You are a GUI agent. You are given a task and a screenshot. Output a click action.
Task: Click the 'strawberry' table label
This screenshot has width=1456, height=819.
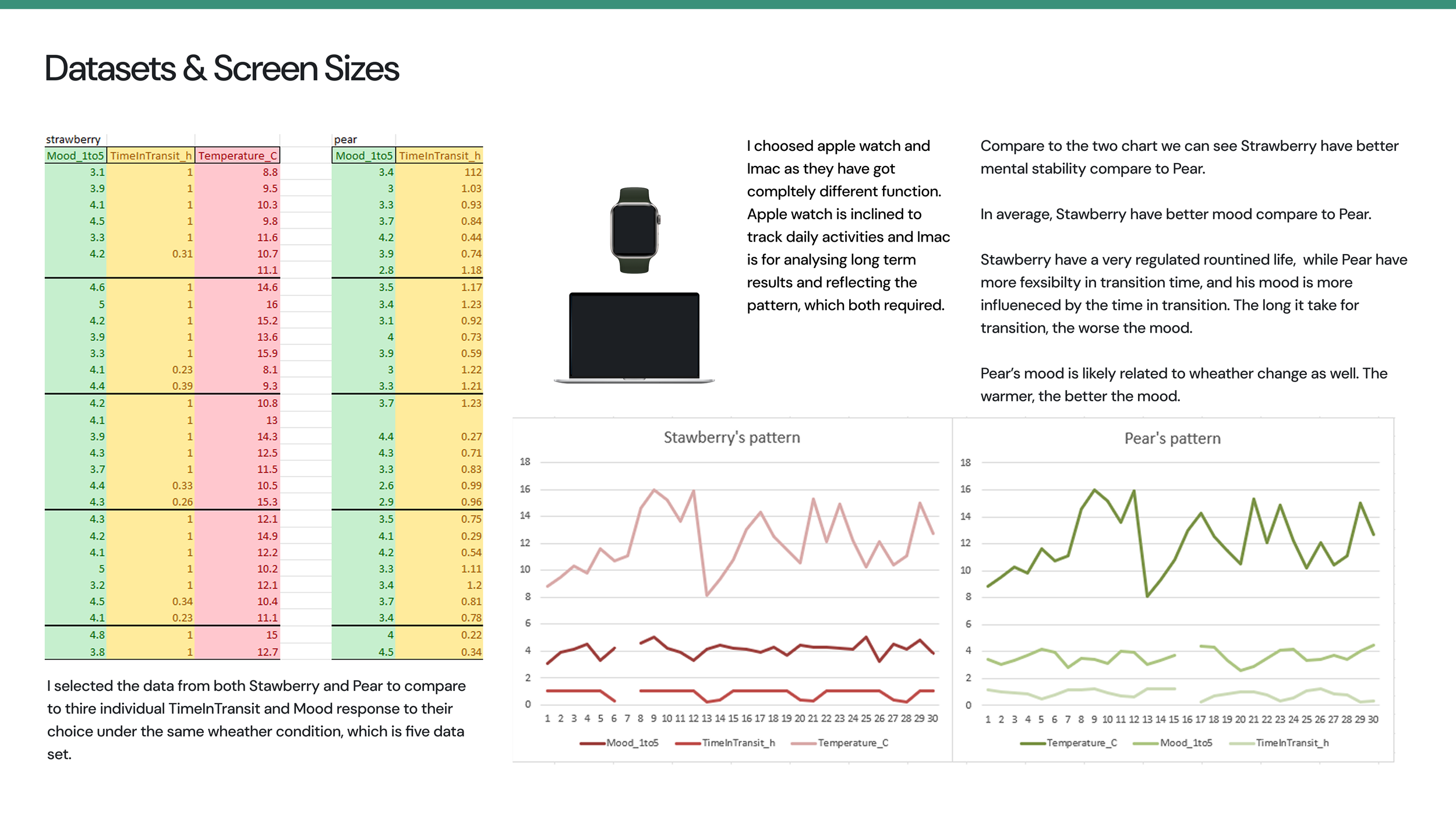[x=73, y=139]
